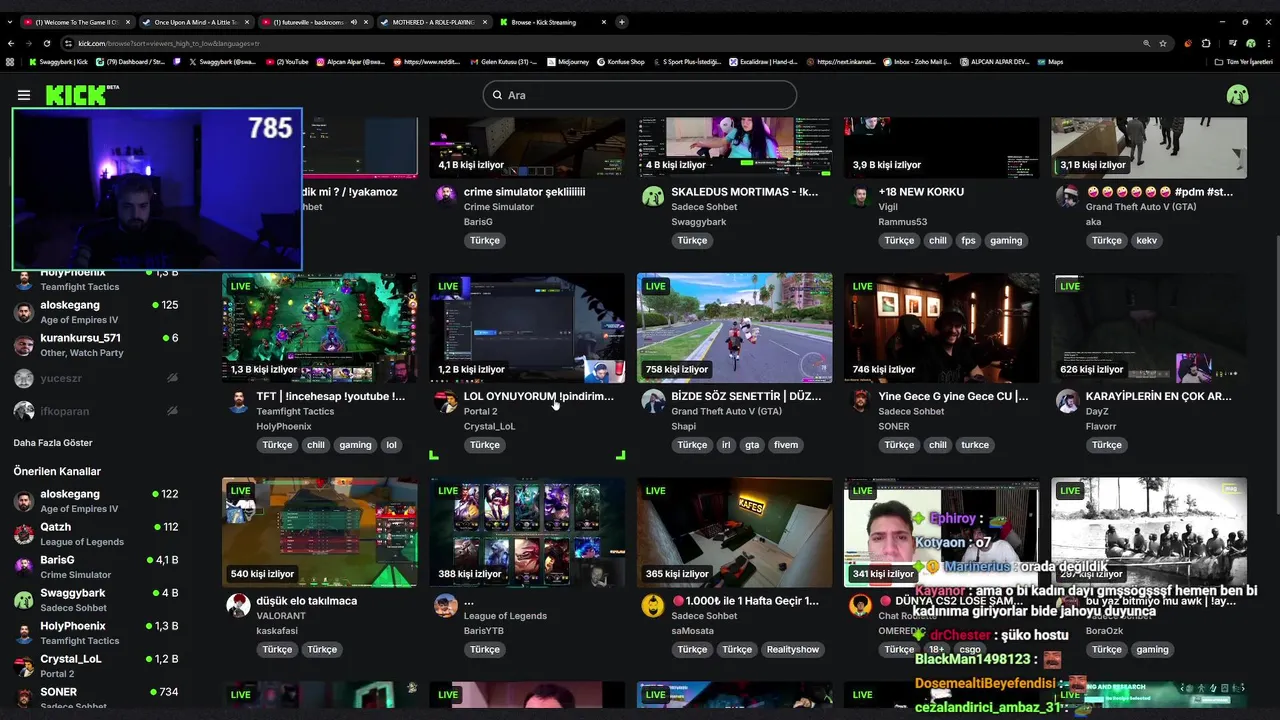Open the Crime Simulator category on BarisG's card
The height and width of the screenshot is (720, 1280).
(x=499, y=207)
